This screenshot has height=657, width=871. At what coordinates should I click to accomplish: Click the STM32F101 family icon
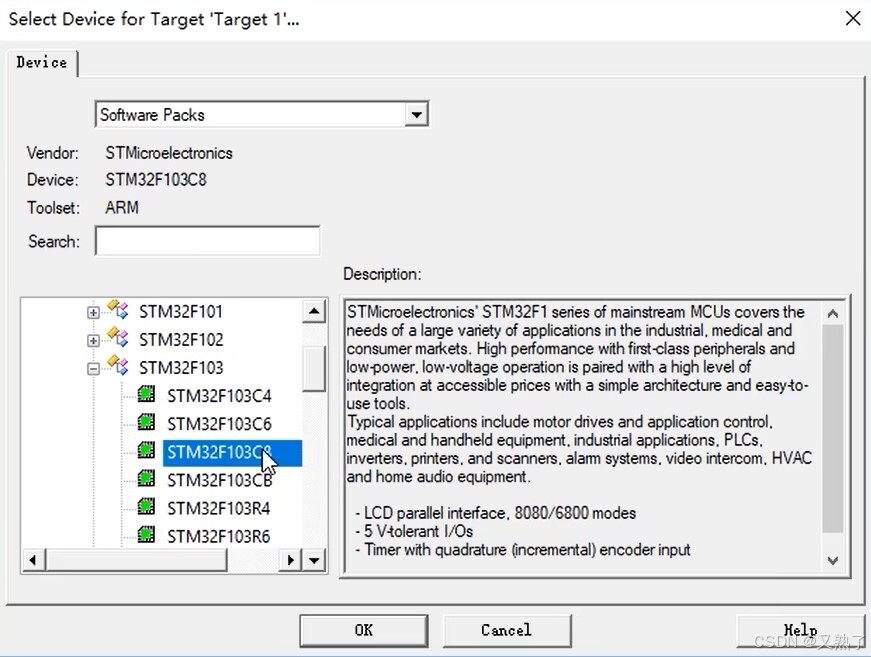pos(118,309)
